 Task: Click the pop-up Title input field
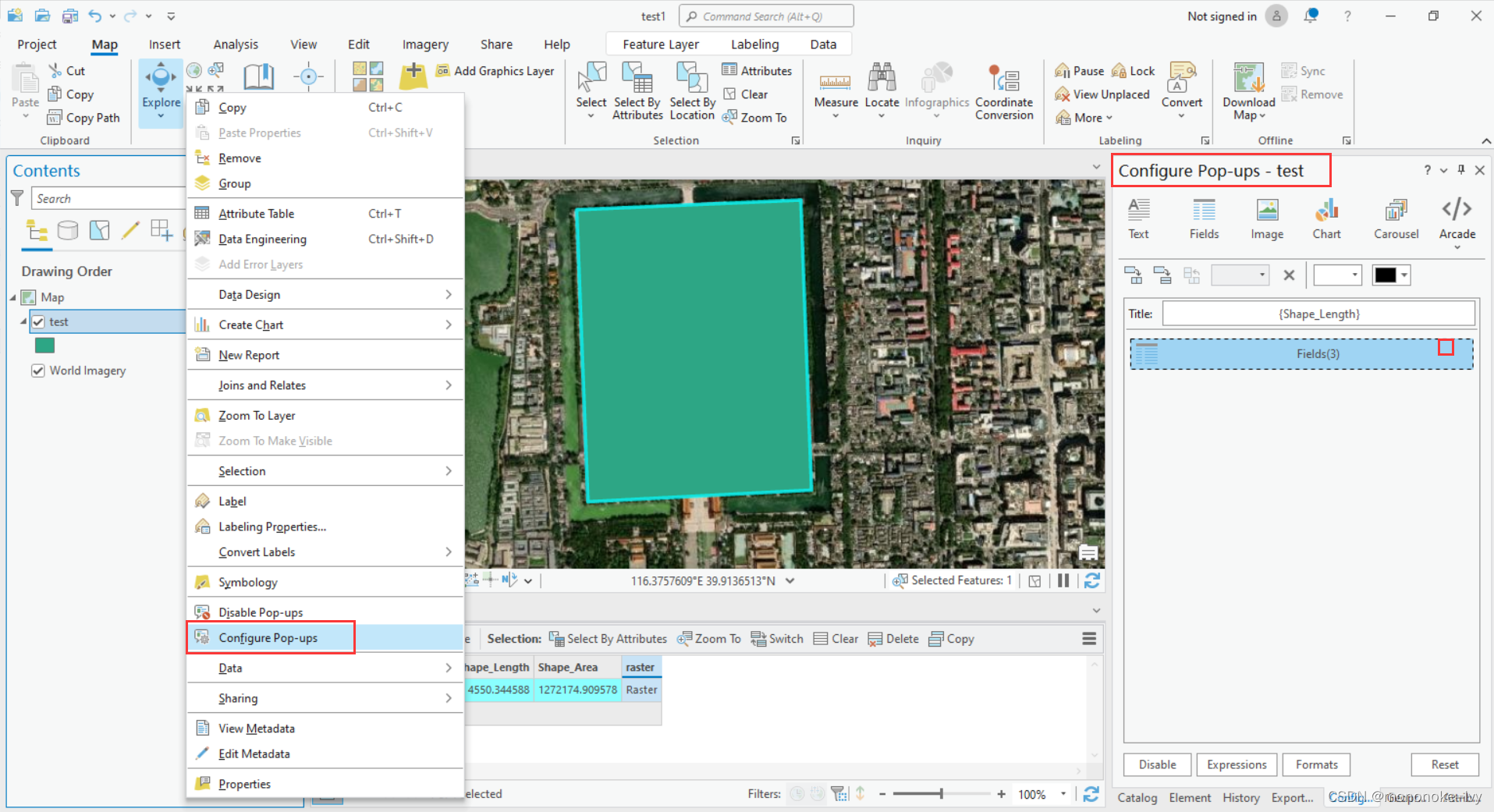click(1318, 314)
